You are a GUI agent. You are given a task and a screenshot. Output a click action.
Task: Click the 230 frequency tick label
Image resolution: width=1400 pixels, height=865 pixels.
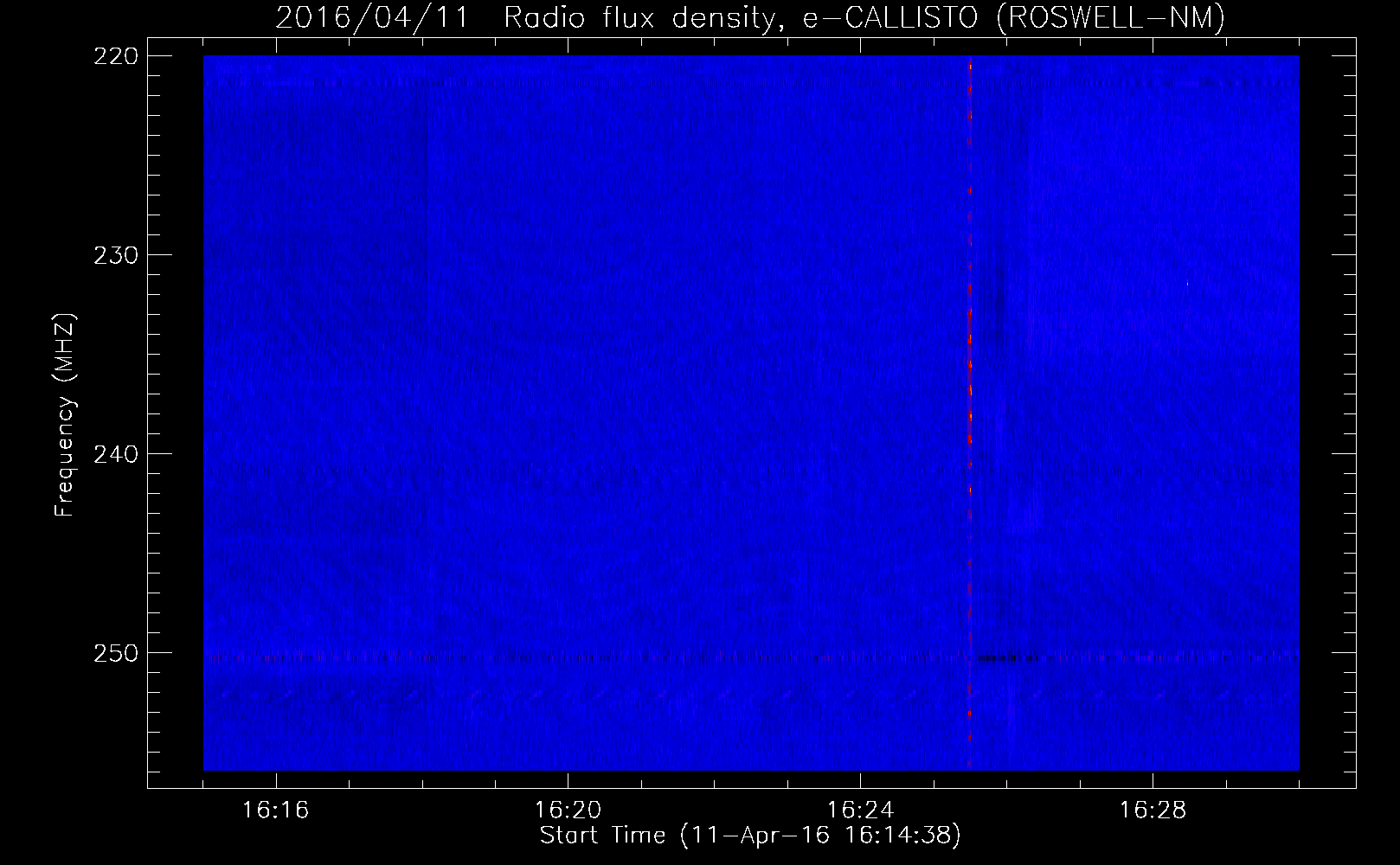[115, 255]
